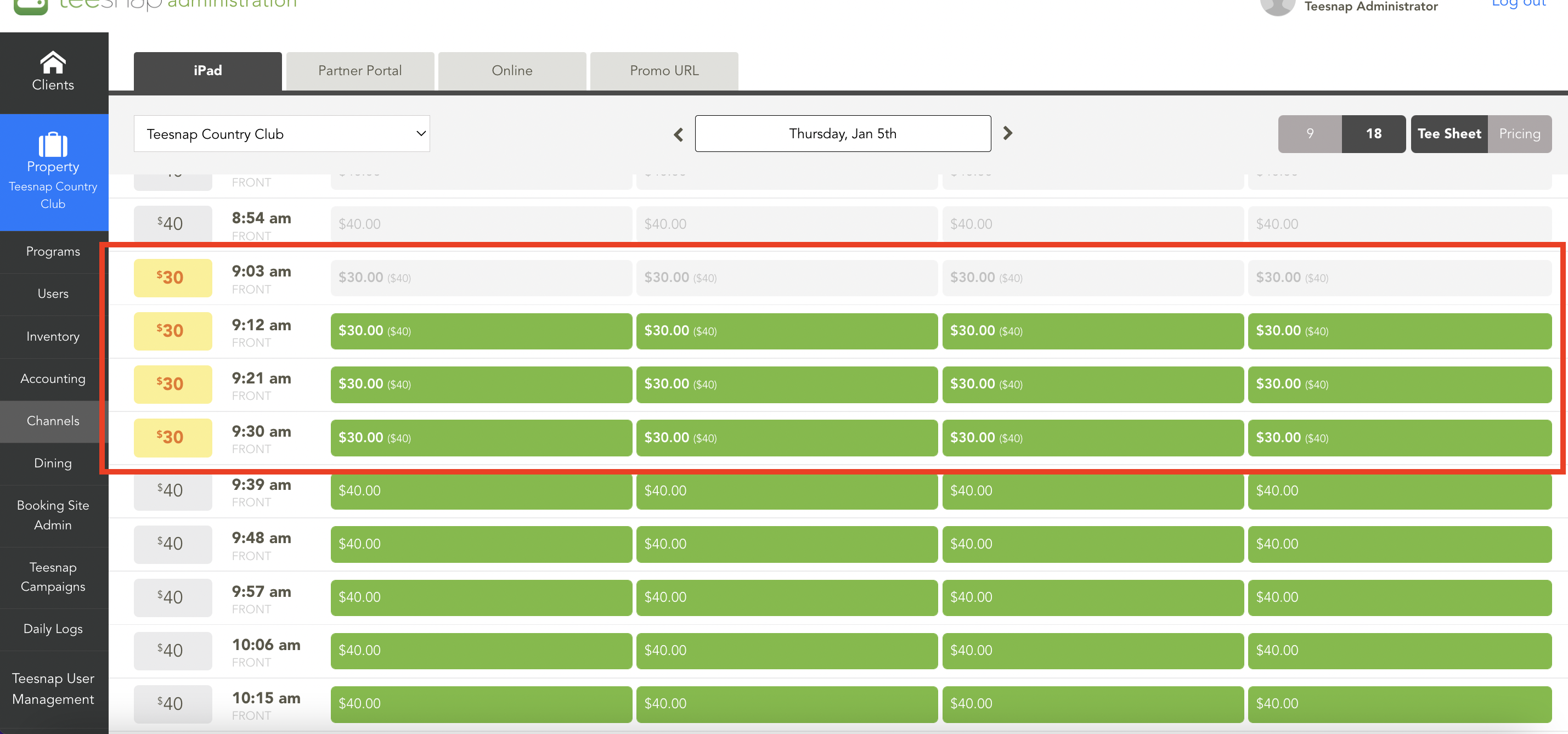Select 18-hole view toggle

[x=1373, y=133]
